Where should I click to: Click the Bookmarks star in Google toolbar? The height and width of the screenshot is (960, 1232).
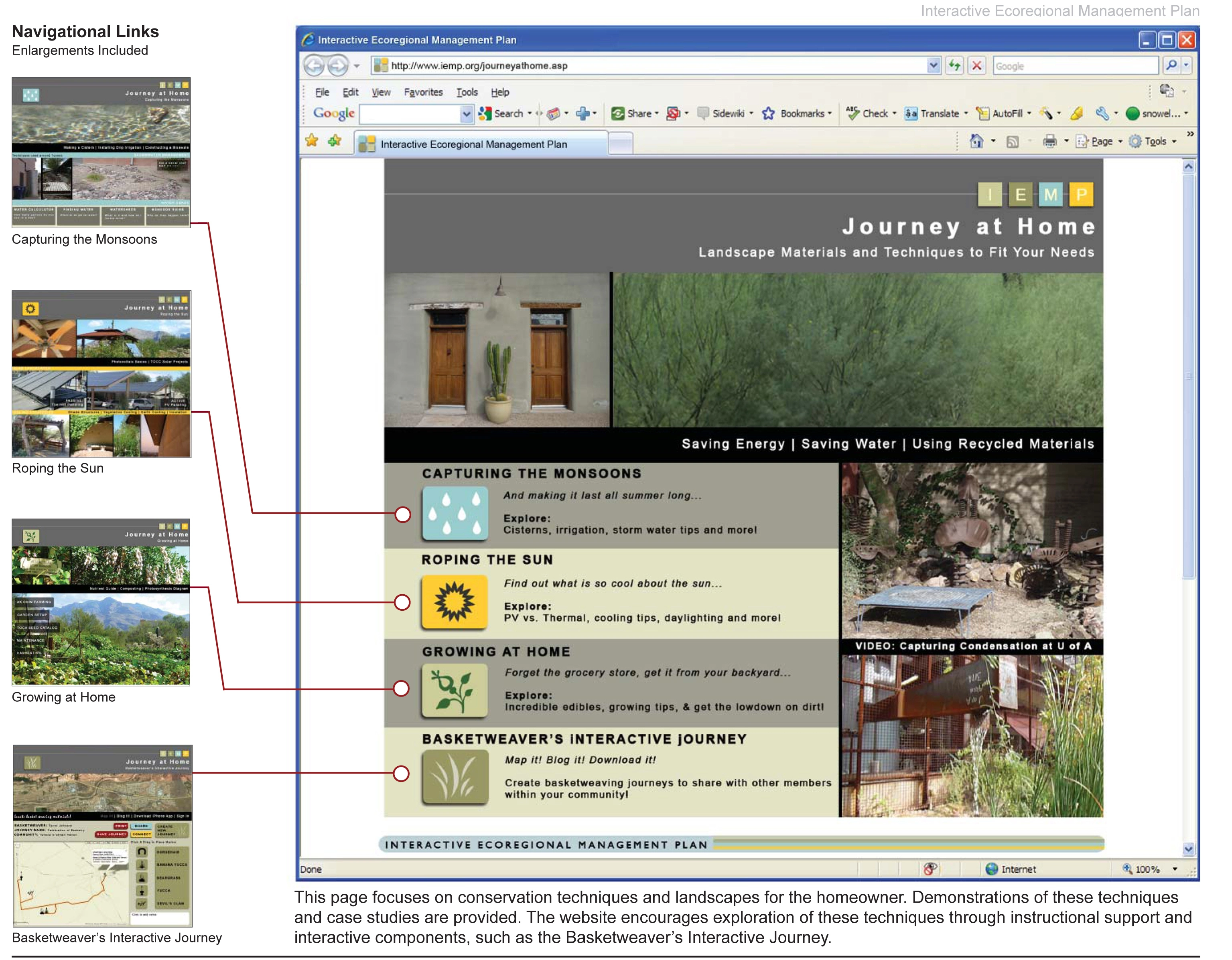click(768, 113)
